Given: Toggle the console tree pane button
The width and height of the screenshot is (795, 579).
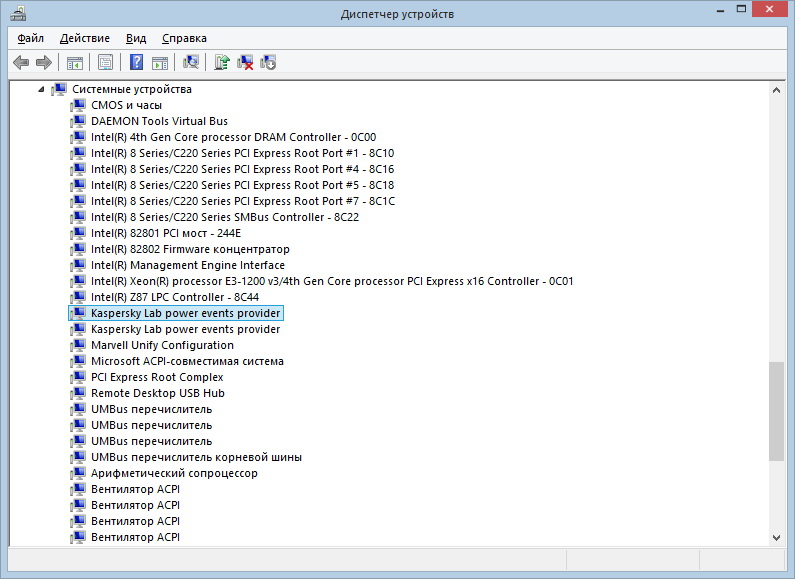Looking at the screenshot, I should click(75, 62).
